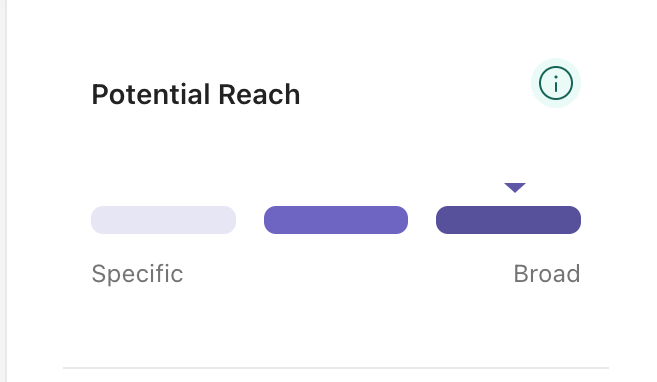Image resolution: width=657 pixels, height=382 pixels.
Task: Select the circled "i" information button
Action: pos(556,83)
